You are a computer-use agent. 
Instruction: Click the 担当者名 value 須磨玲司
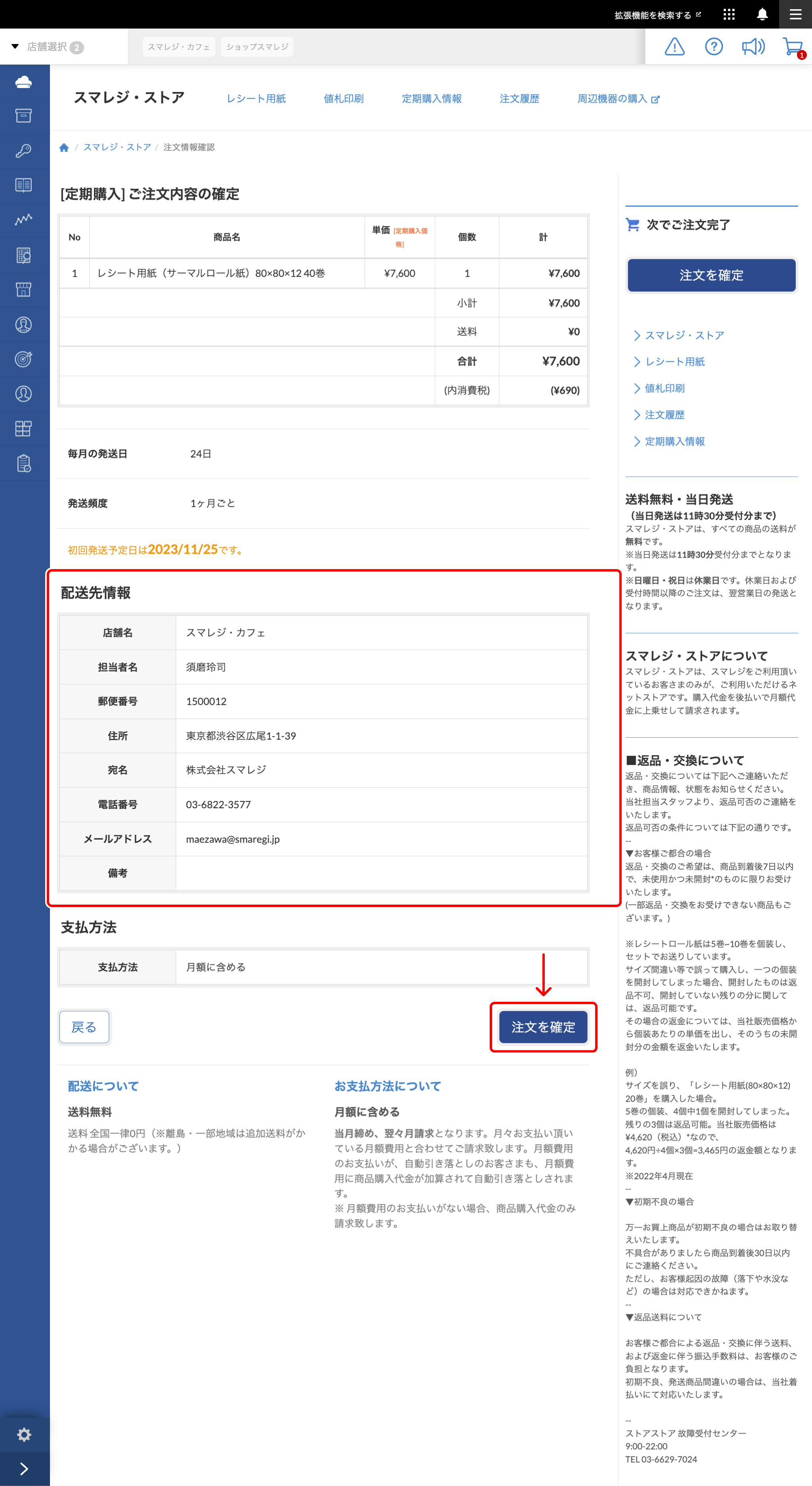[x=206, y=667]
